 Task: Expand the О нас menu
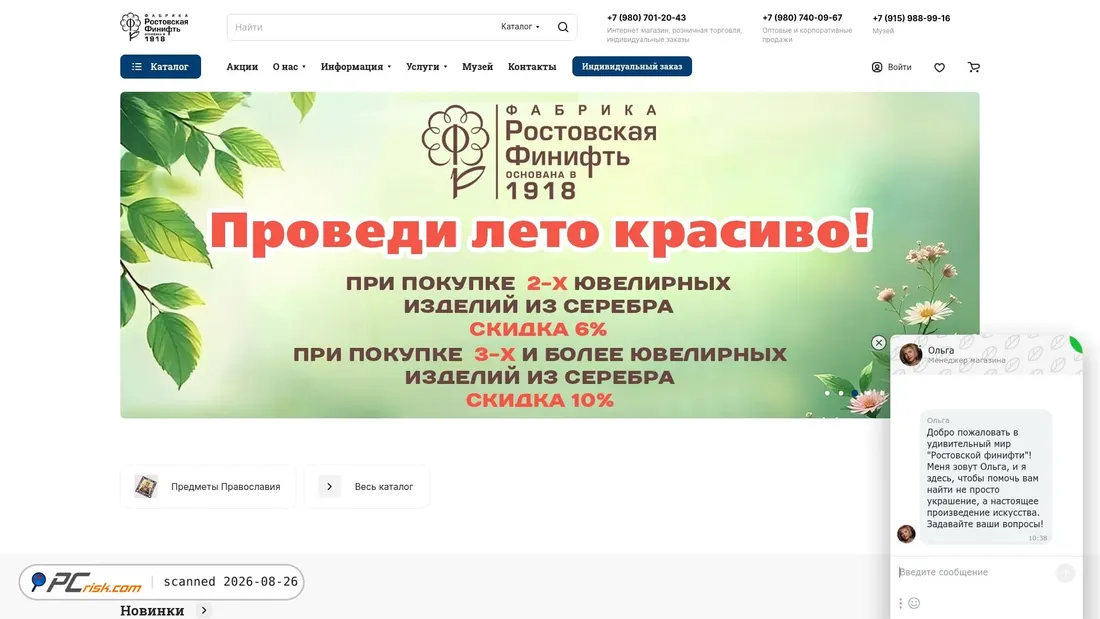(289, 67)
